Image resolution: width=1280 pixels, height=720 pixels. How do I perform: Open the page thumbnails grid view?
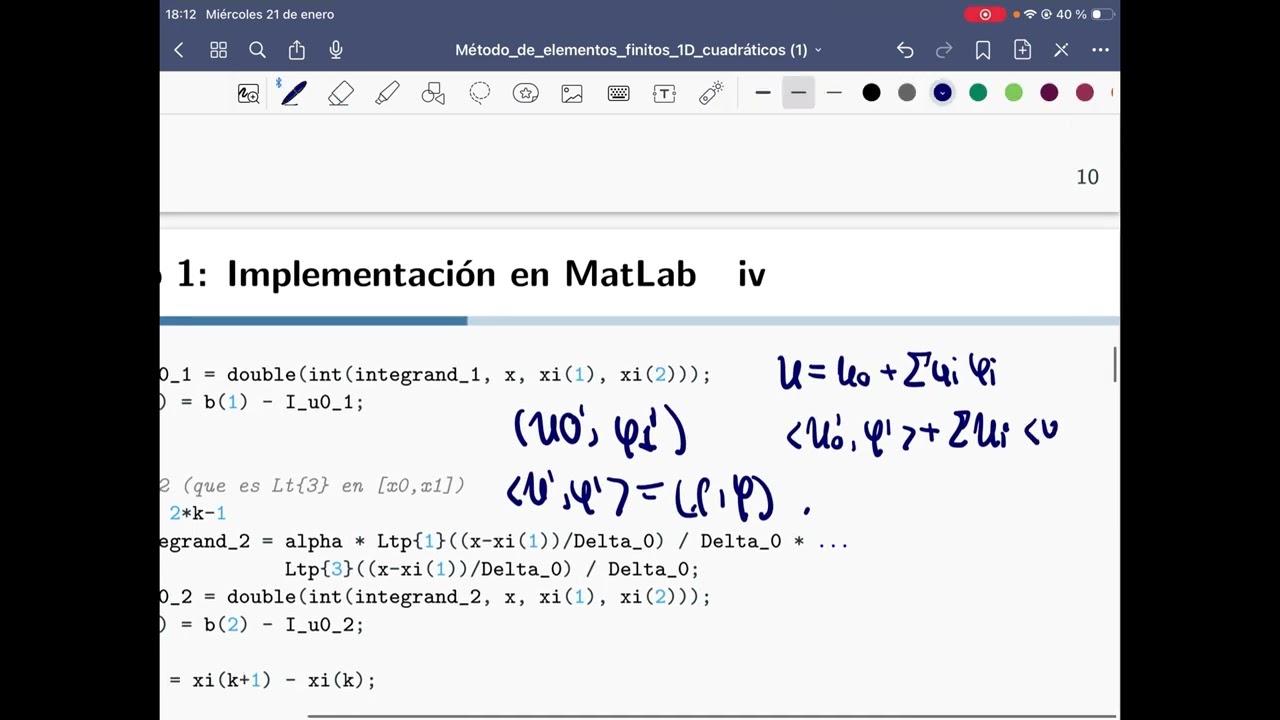coord(218,50)
